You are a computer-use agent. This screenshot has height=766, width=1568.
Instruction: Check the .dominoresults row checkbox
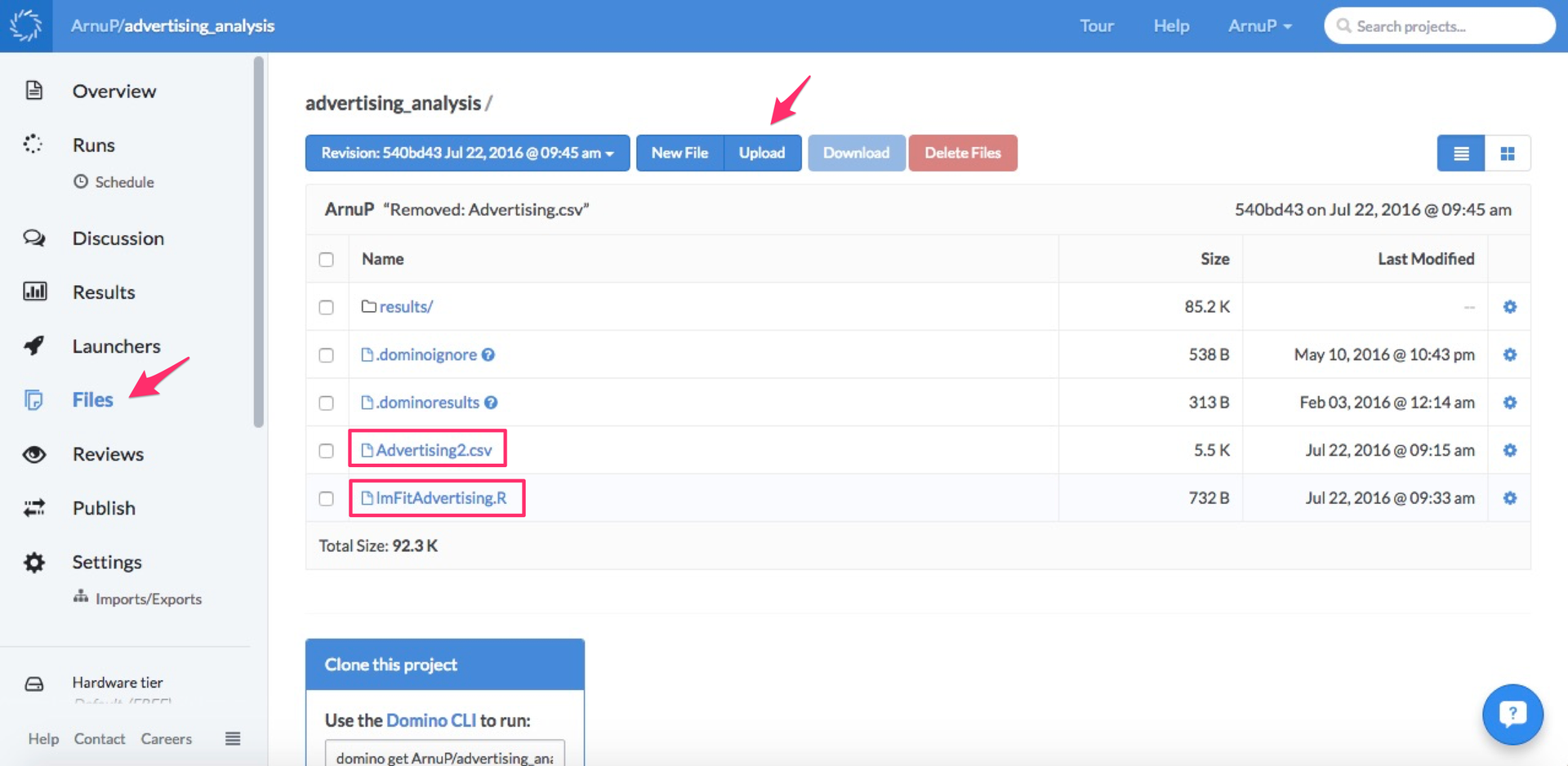click(x=327, y=403)
